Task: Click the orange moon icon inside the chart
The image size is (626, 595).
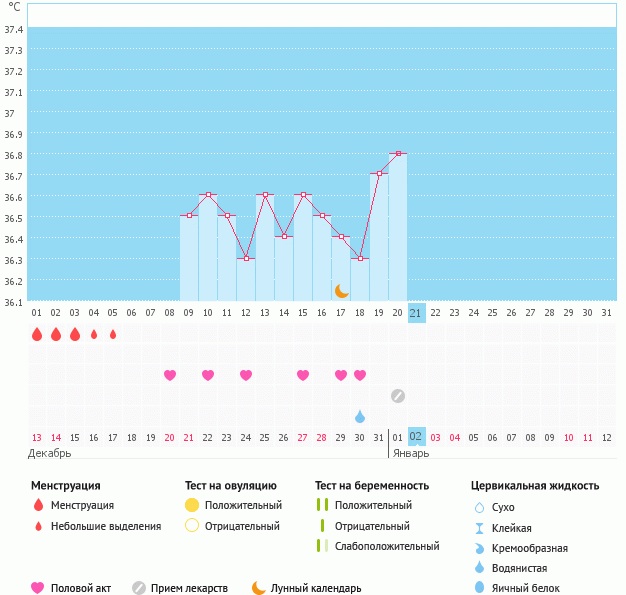Action: (x=342, y=291)
